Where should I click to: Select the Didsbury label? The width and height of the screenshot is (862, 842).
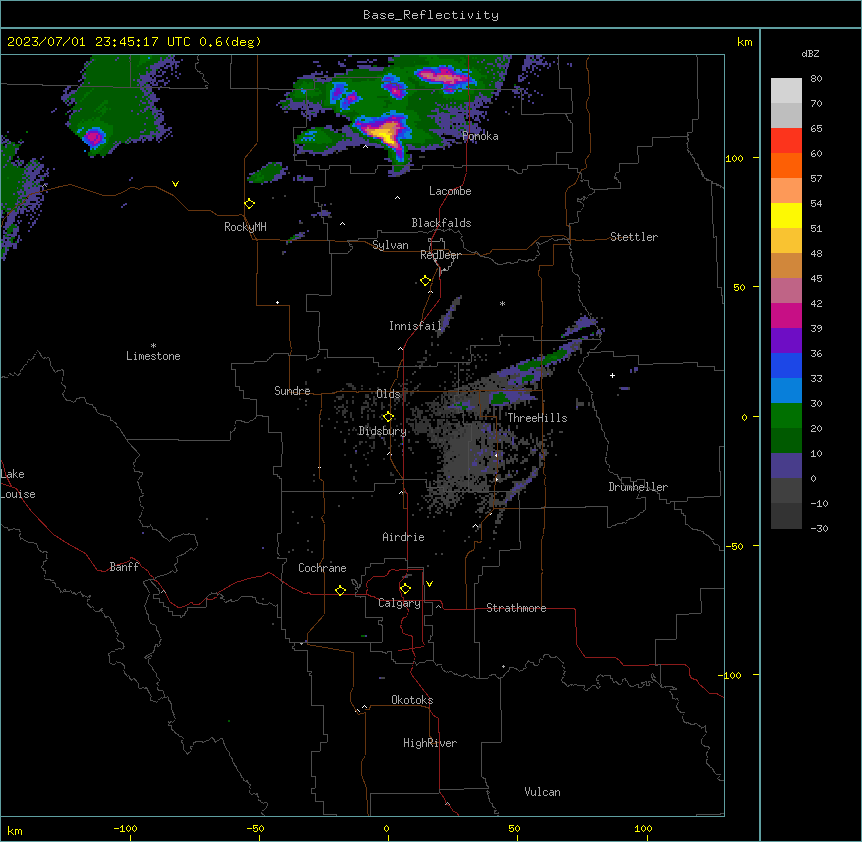point(382,431)
